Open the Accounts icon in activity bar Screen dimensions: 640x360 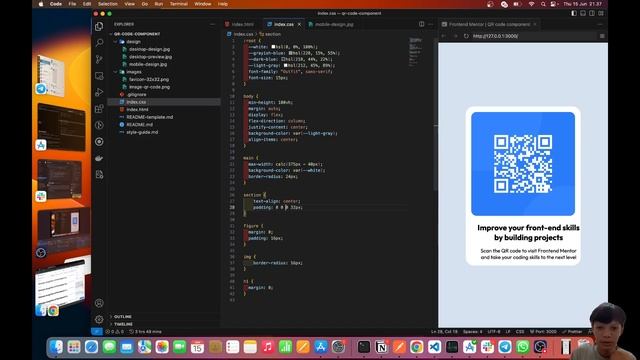99,303
